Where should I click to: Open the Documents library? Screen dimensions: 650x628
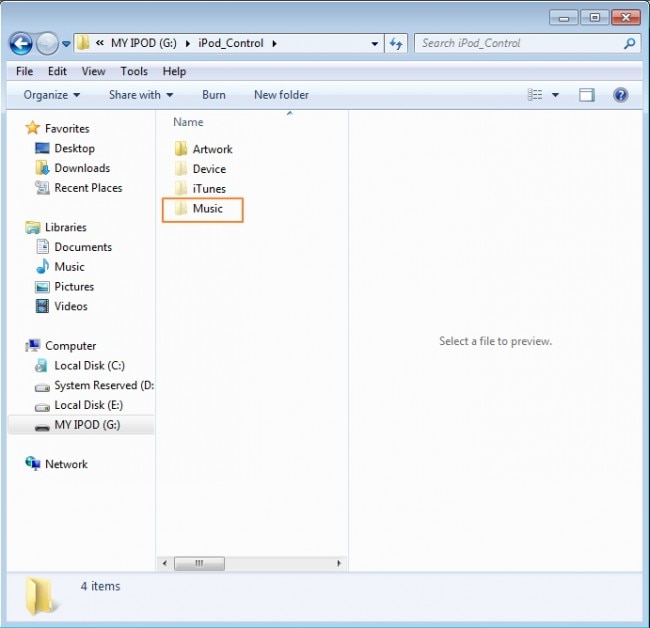74,247
